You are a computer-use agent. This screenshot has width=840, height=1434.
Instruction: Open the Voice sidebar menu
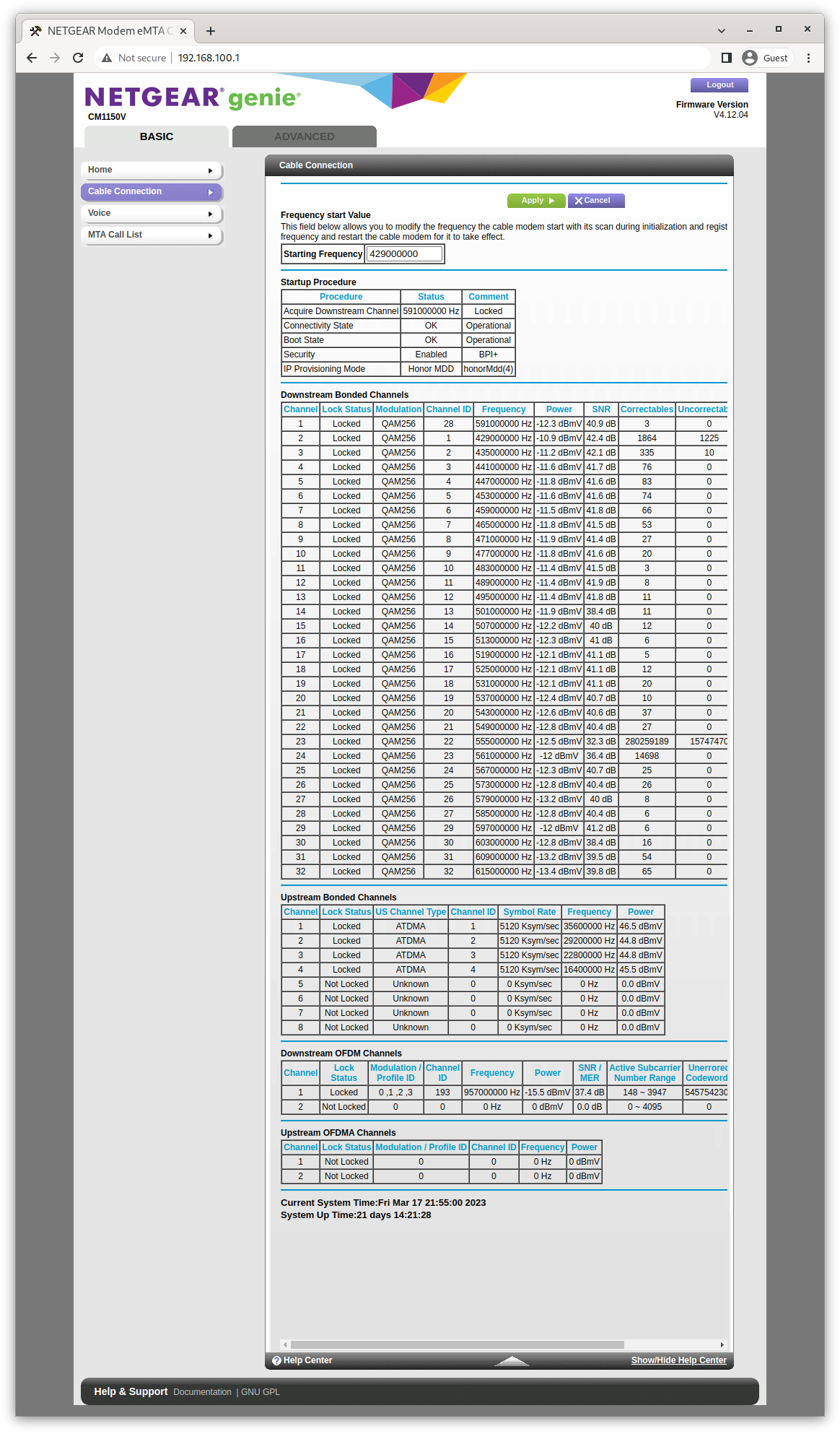coord(152,213)
